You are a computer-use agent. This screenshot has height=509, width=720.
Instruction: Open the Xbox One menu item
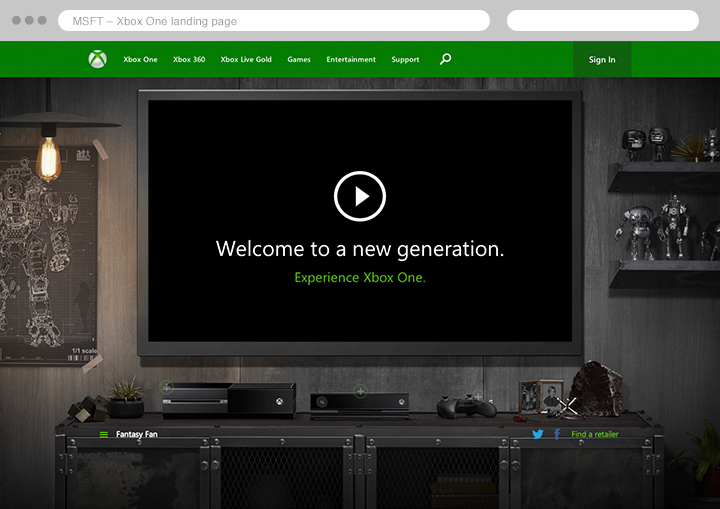coord(140,59)
